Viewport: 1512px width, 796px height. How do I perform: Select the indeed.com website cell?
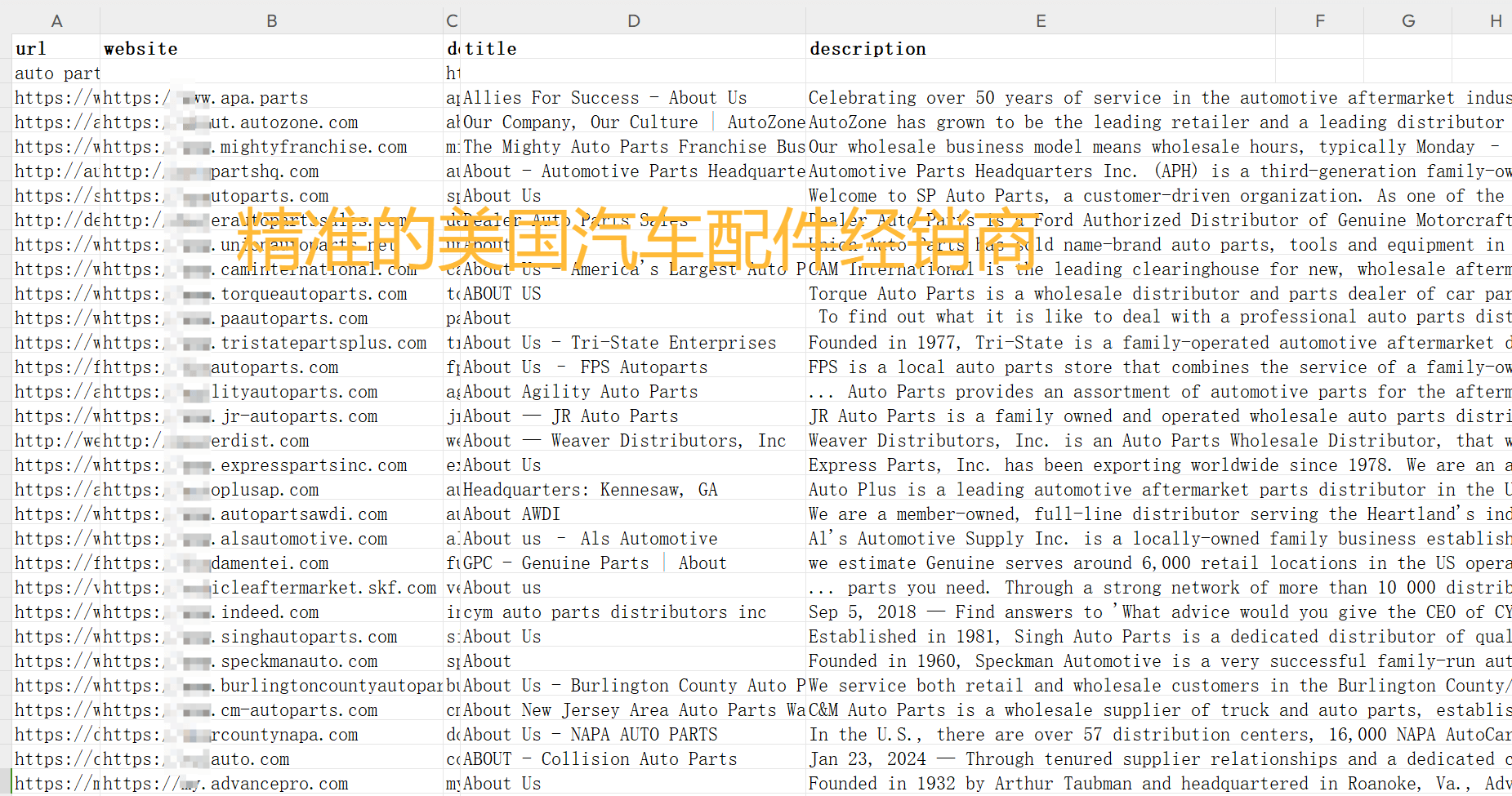click(x=272, y=611)
